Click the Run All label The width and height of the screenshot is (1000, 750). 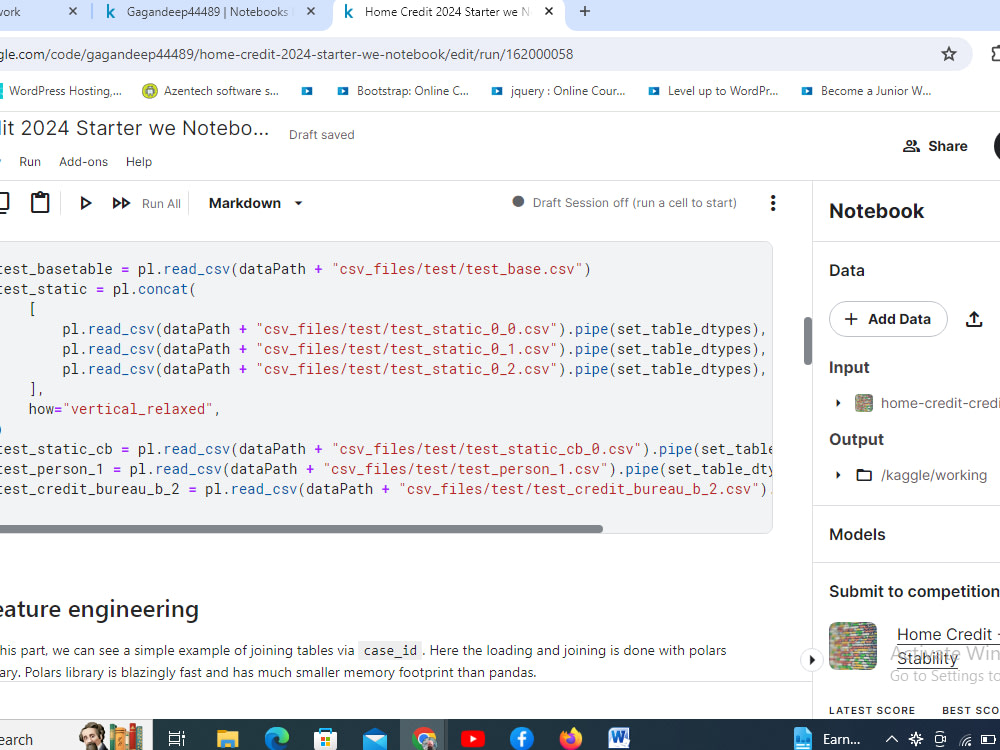161,203
